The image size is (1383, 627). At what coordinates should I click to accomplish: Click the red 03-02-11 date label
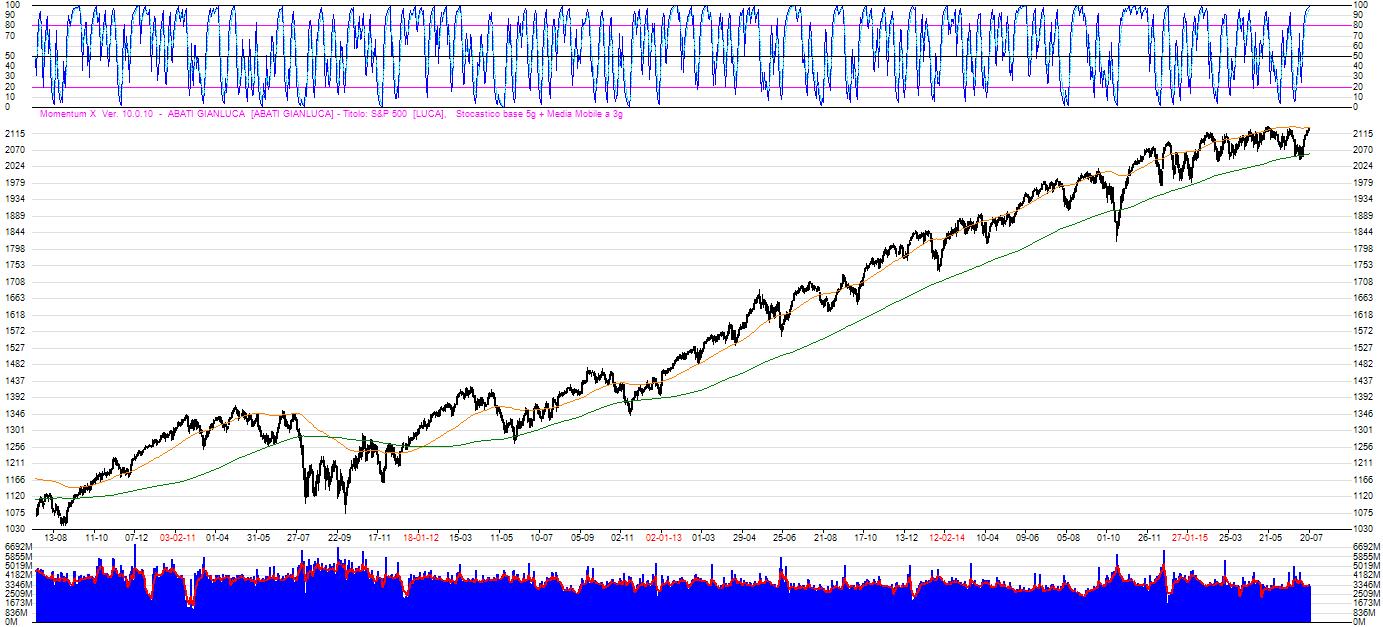coord(176,537)
